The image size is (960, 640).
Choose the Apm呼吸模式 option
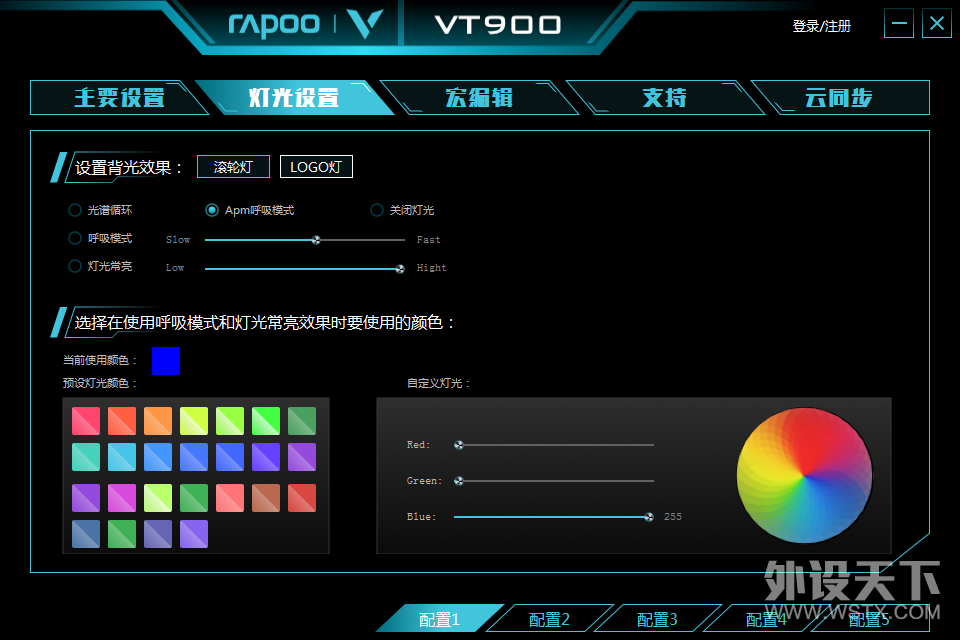(212, 210)
